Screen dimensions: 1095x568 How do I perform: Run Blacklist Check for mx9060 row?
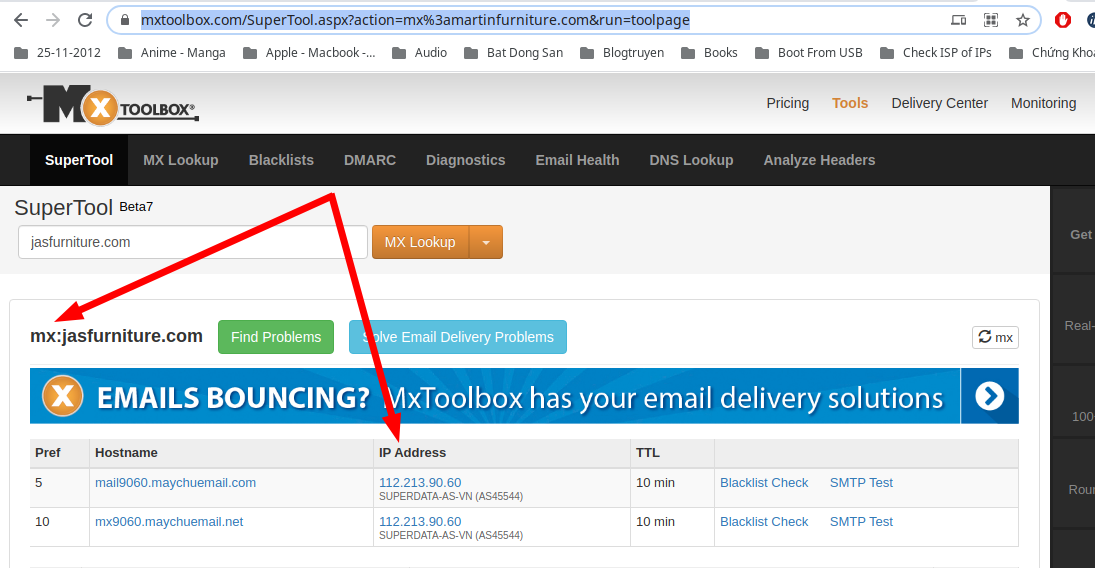(764, 522)
